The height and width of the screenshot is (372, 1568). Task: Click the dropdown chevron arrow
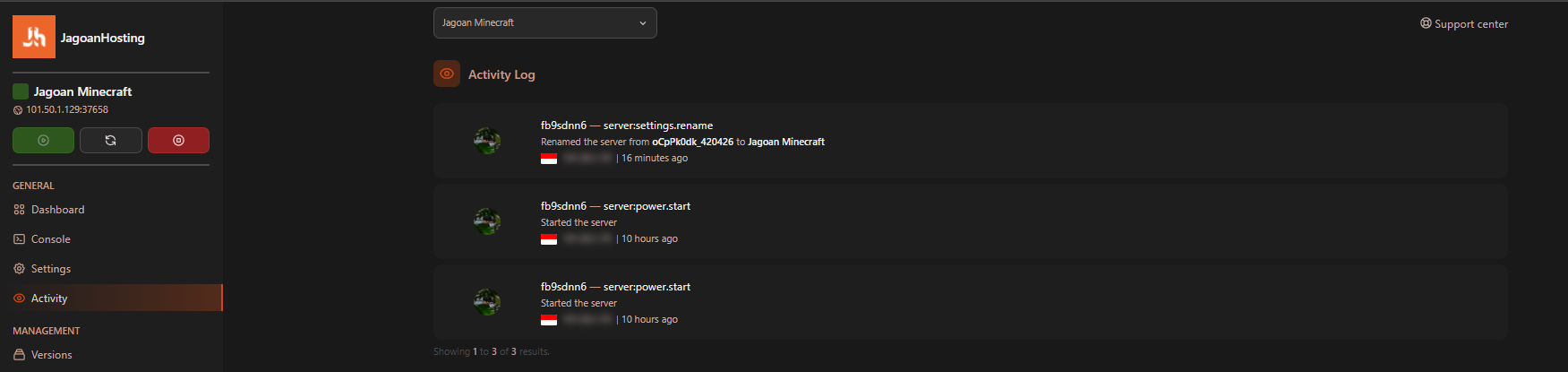(642, 23)
